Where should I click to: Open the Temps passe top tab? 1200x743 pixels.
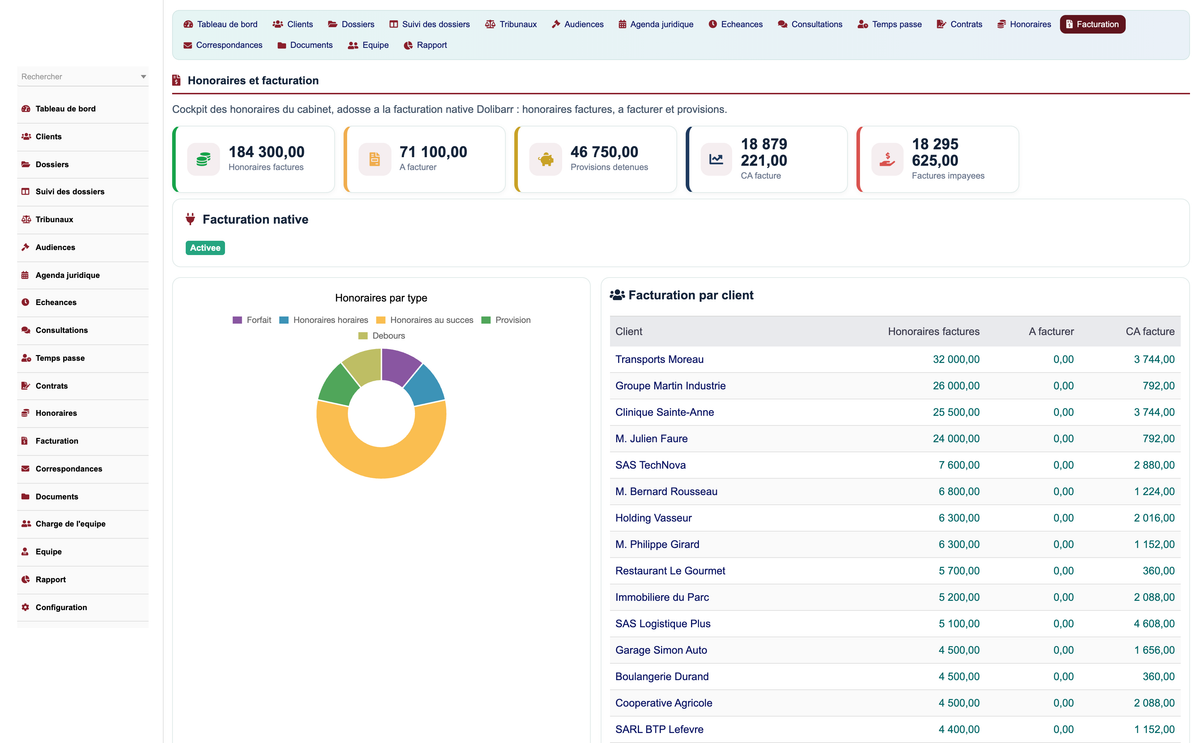point(889,24)
